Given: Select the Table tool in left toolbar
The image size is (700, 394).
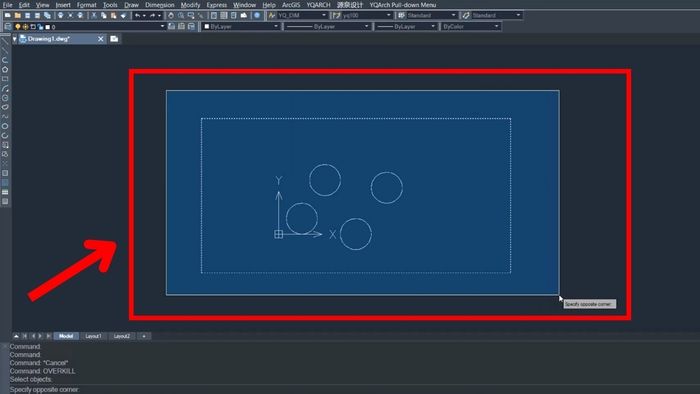Looking at the screenshot, I should 5,192.
